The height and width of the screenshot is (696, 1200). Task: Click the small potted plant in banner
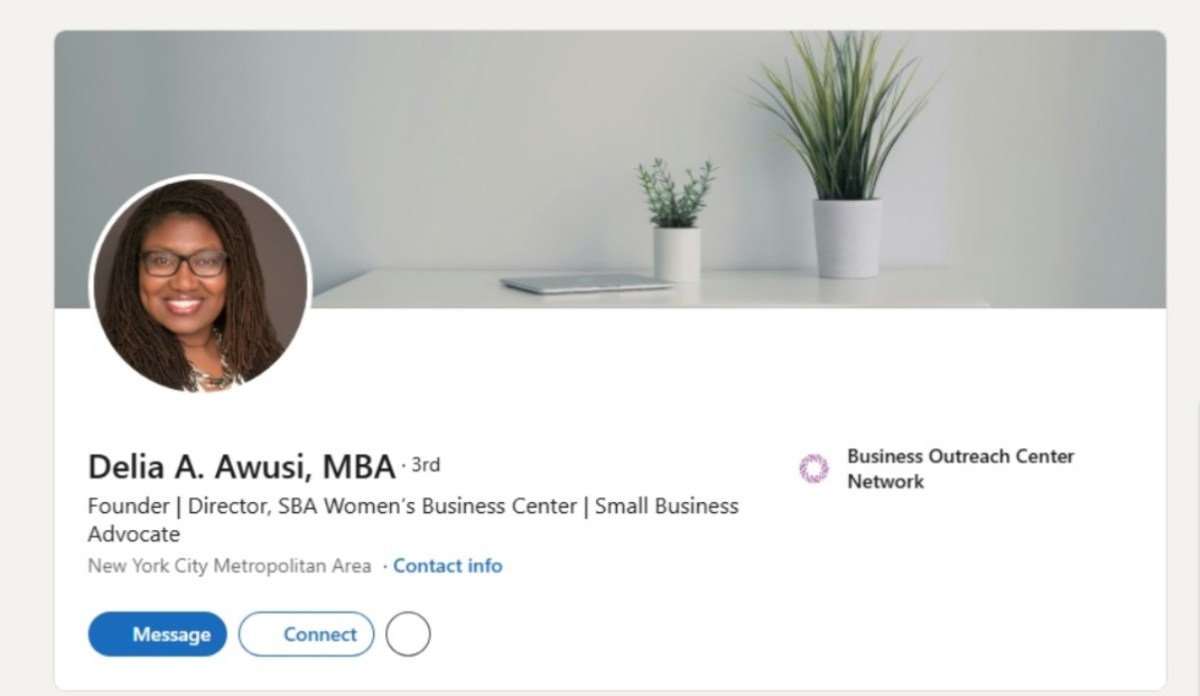tap(677, 220)
